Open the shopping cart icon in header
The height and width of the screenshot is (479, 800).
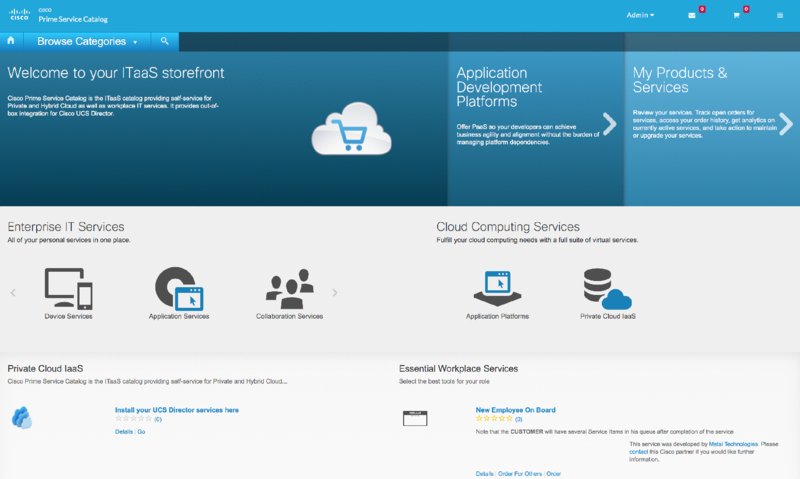point(736,15)
